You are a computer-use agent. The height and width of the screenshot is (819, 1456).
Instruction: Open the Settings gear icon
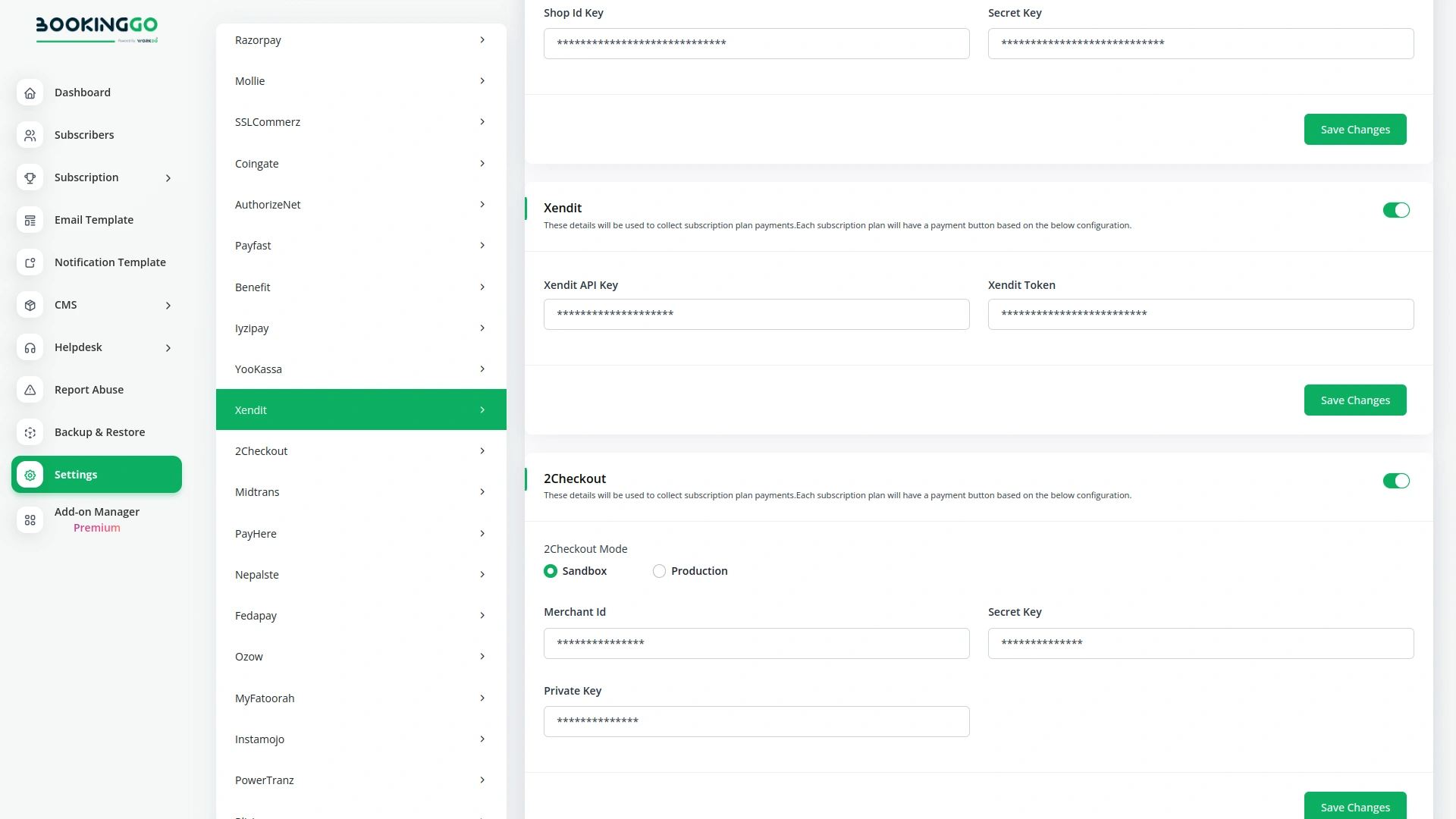tap(30, 475)
